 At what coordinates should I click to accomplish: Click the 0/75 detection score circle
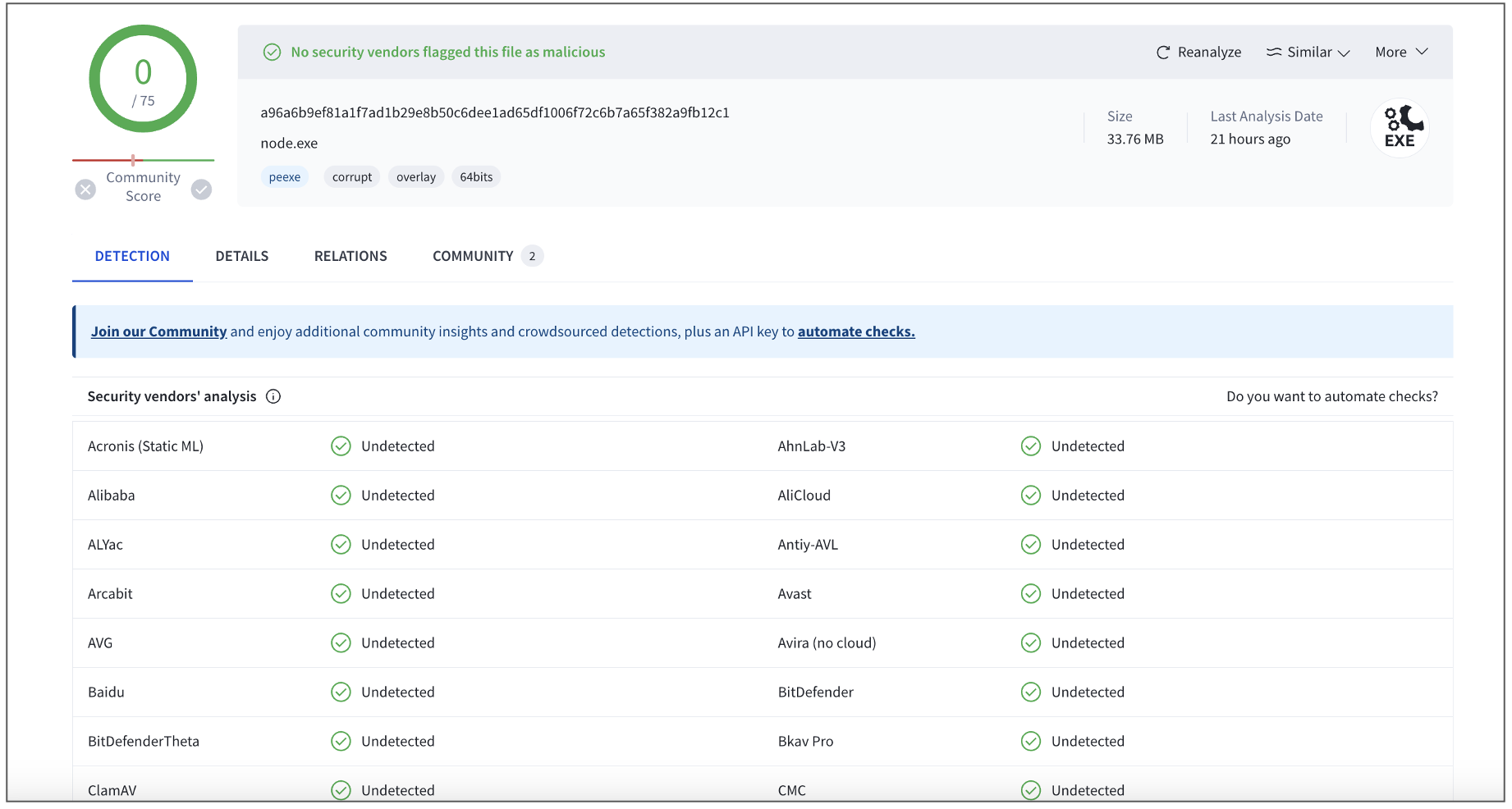pos(143,79)
